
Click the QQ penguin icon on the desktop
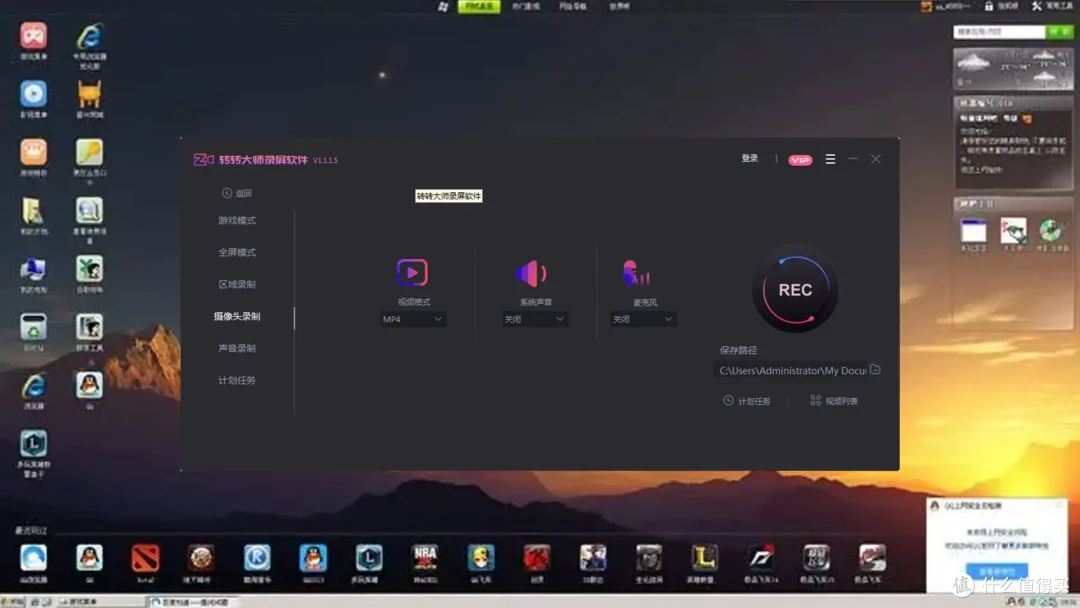click(x=90, y=386)
